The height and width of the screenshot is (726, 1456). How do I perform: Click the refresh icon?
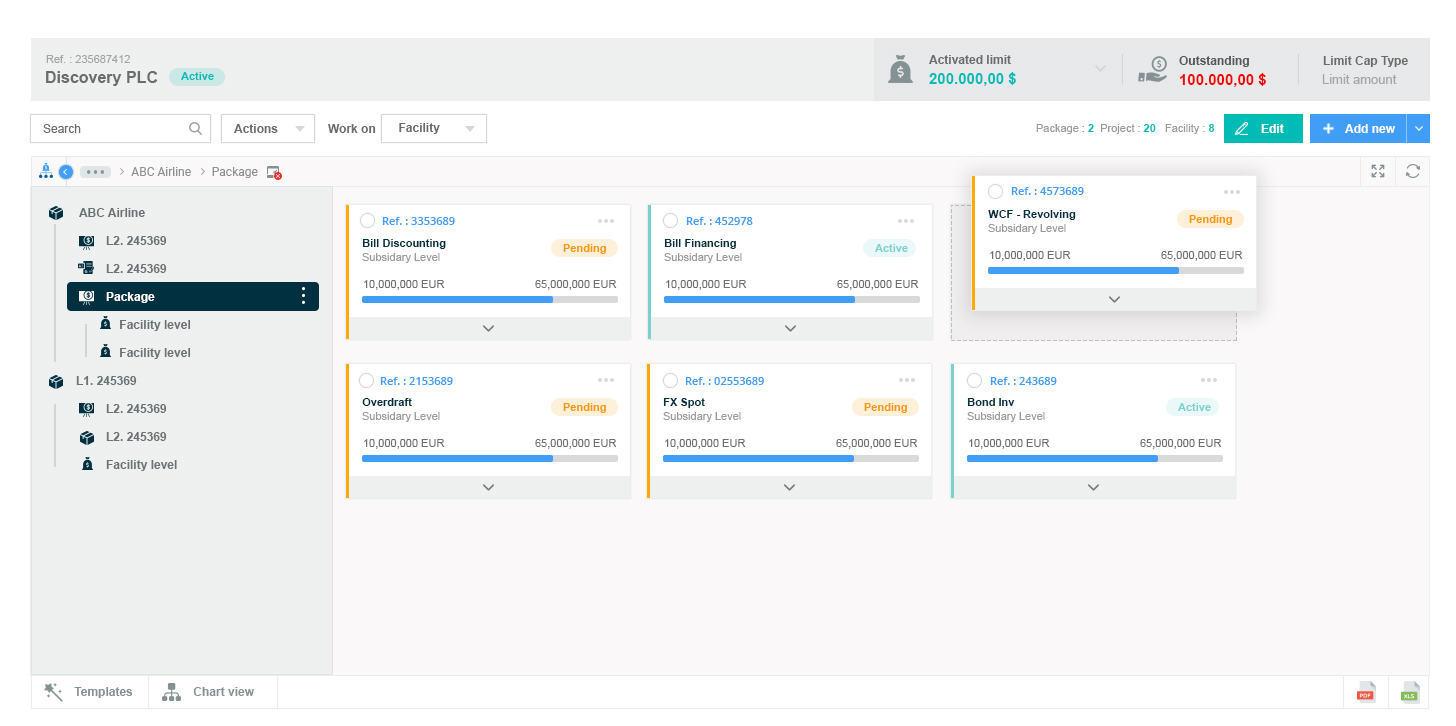[x=1412, y=171]
